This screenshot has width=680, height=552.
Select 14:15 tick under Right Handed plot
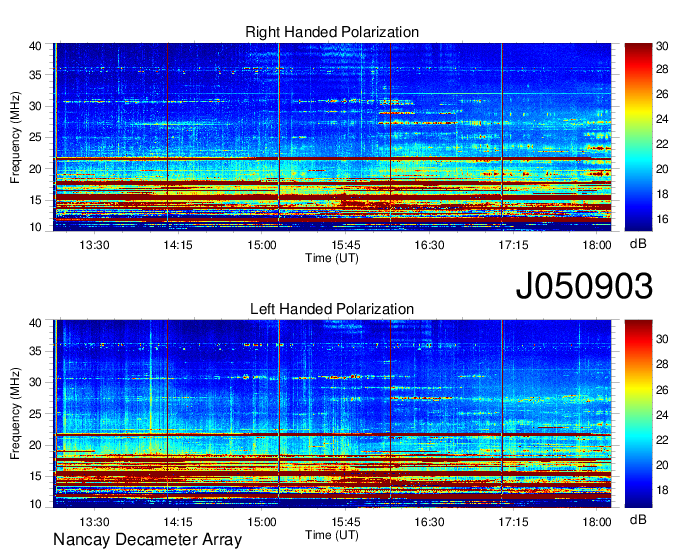pyautogui.click(x=178, y=245)
